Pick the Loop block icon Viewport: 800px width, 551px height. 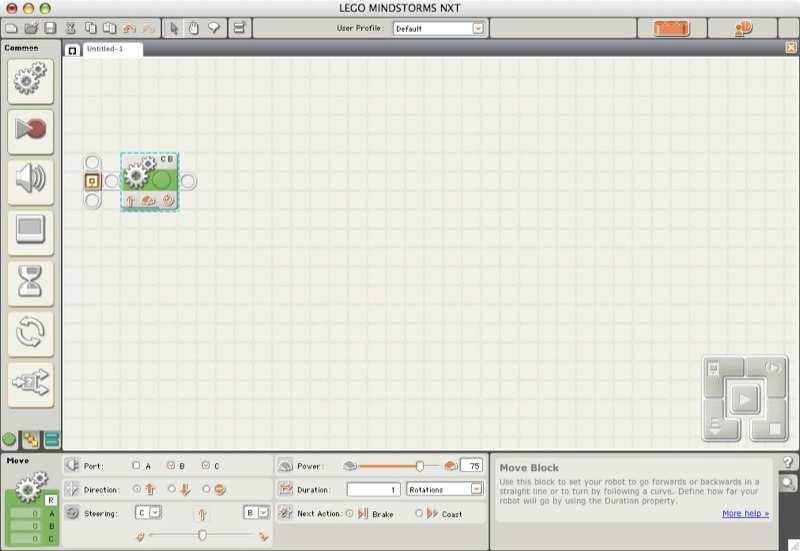[31, 333]
